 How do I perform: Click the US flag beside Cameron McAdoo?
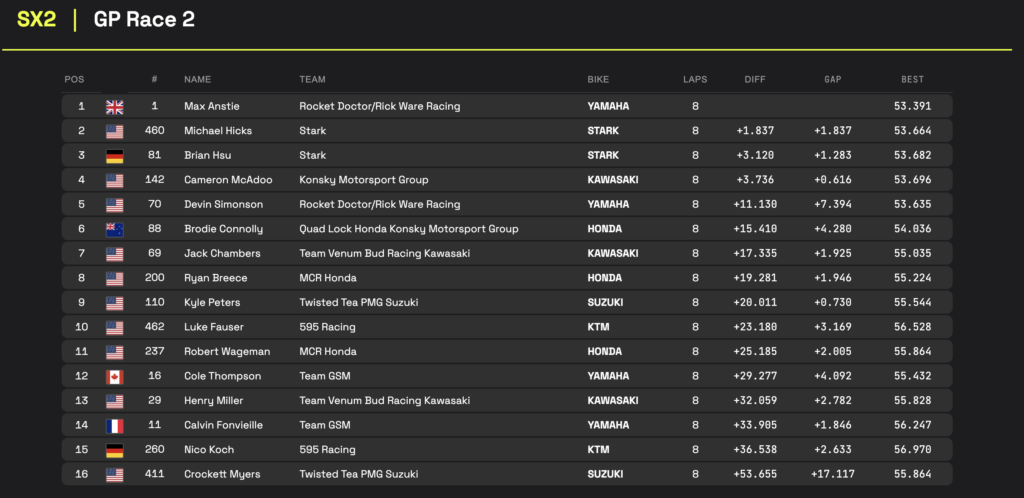click(114, 181)
